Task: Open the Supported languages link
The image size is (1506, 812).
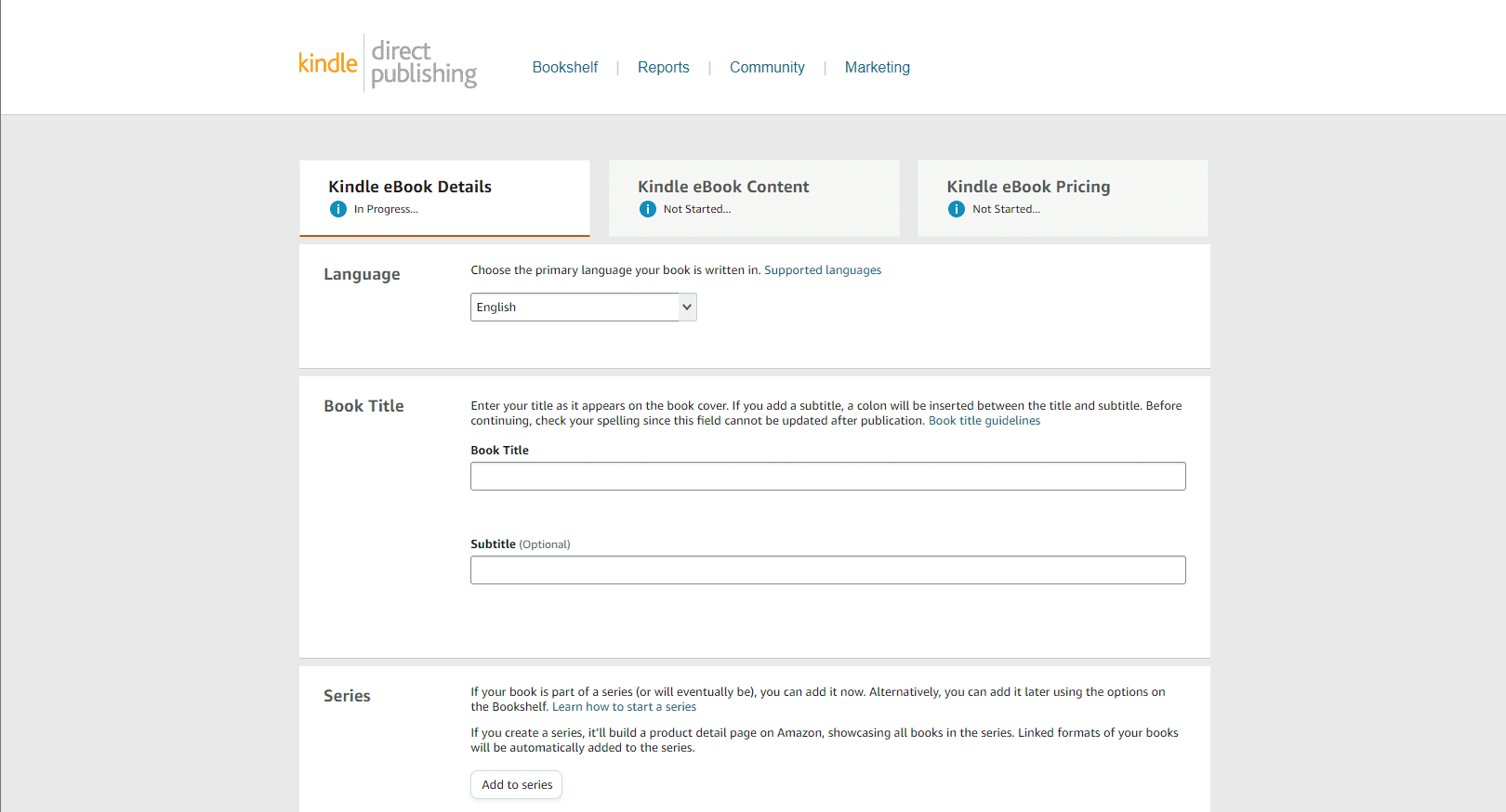Action: pos(823,270)
